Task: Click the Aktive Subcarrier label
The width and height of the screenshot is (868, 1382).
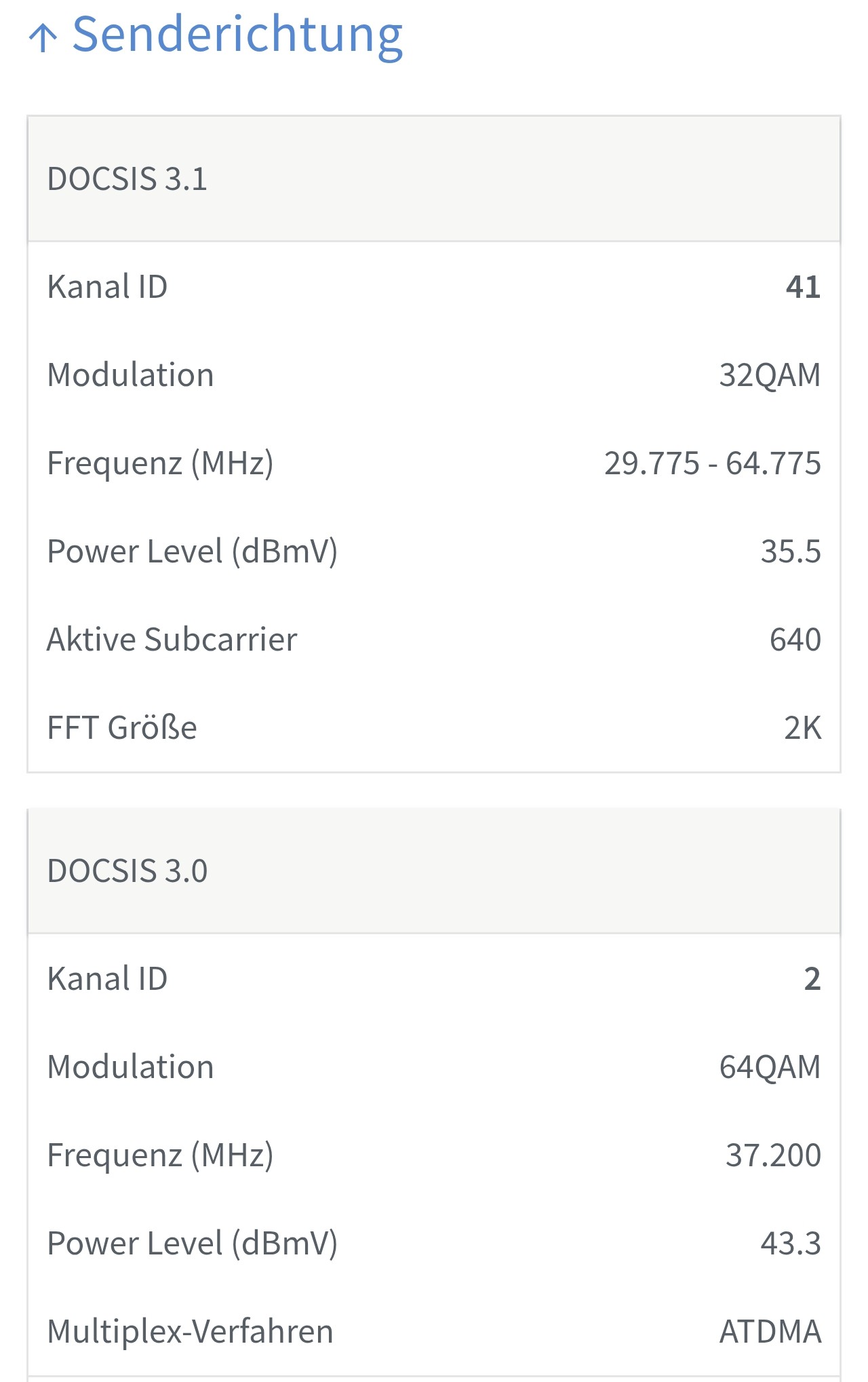Action: pyautogui.click(x=172, y=640)
